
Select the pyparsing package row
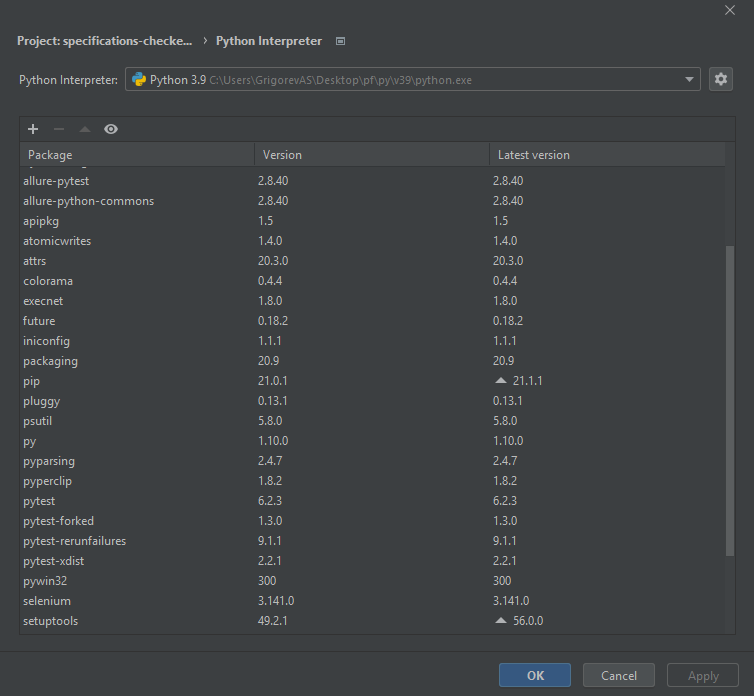pyautogui.click(x=372, y=461)
